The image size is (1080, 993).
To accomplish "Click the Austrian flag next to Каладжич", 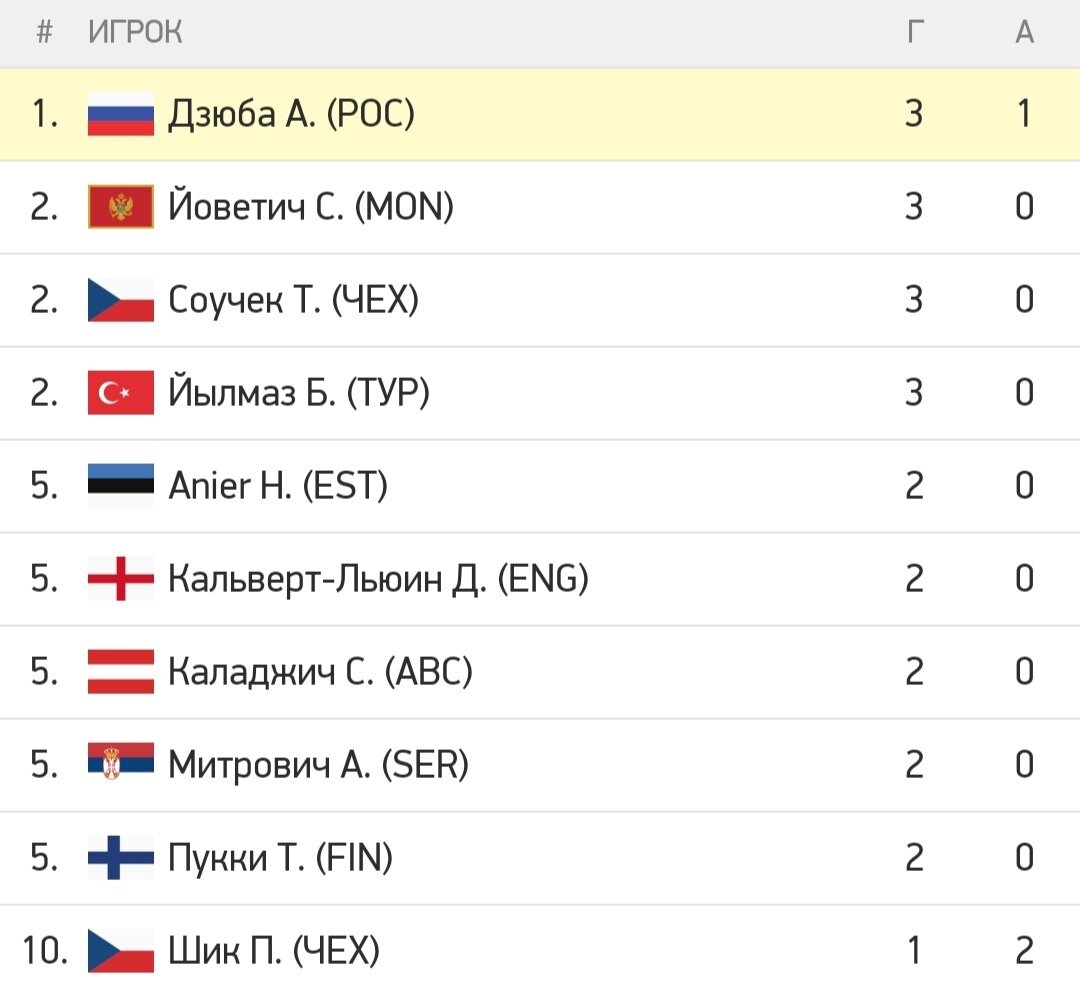I will [x=121, y=671].
